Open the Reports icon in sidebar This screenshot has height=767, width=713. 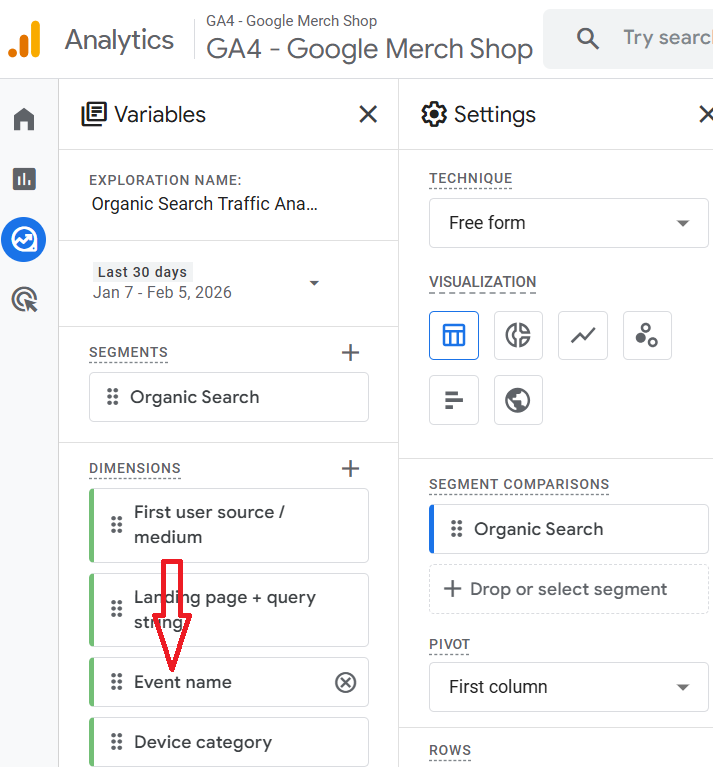pyautogui.click(x=24, y=179)
